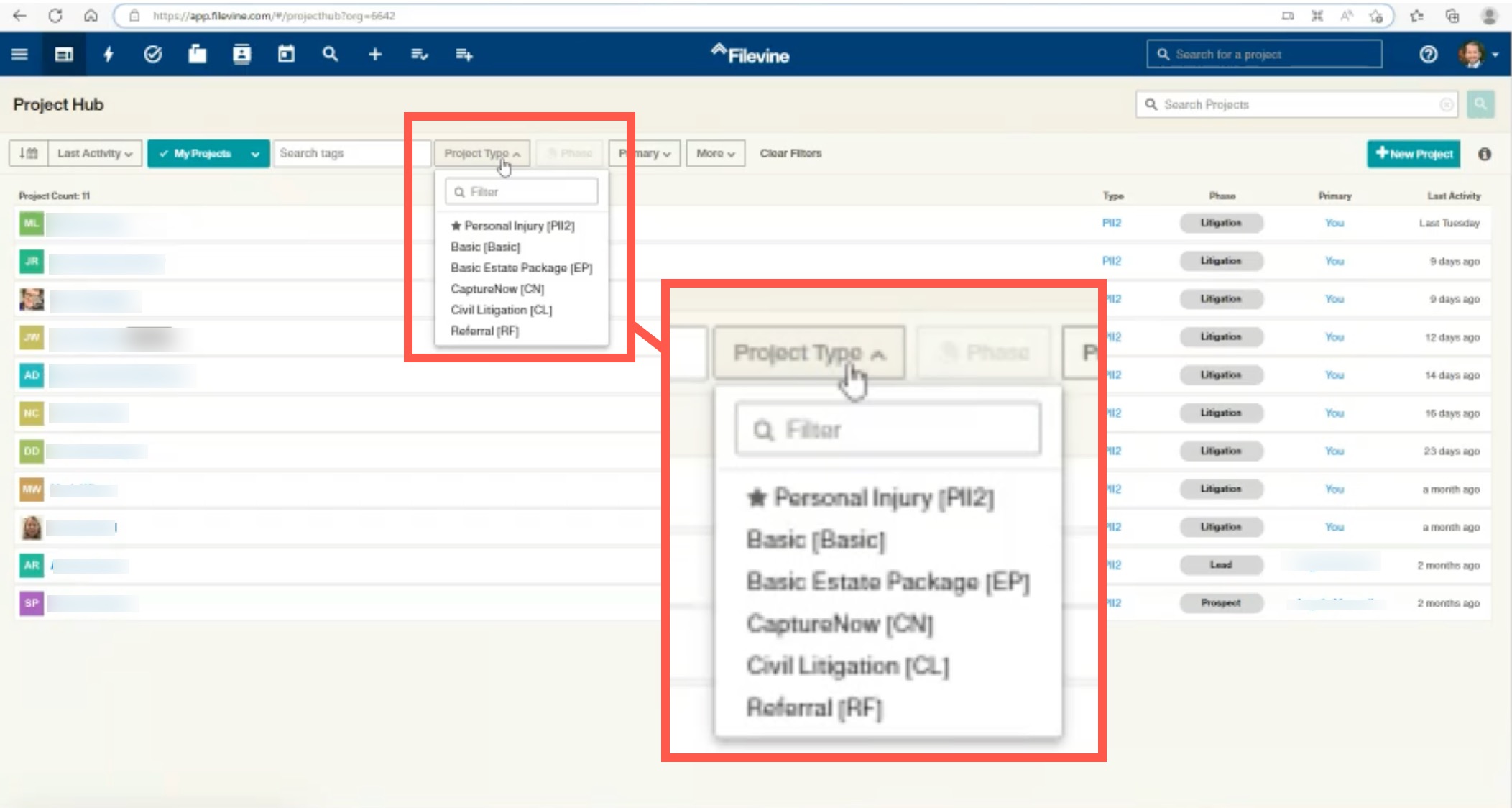Open the hamburger main menu
This screenshot has width=1512, height=808.
click(x=19, y=55)
